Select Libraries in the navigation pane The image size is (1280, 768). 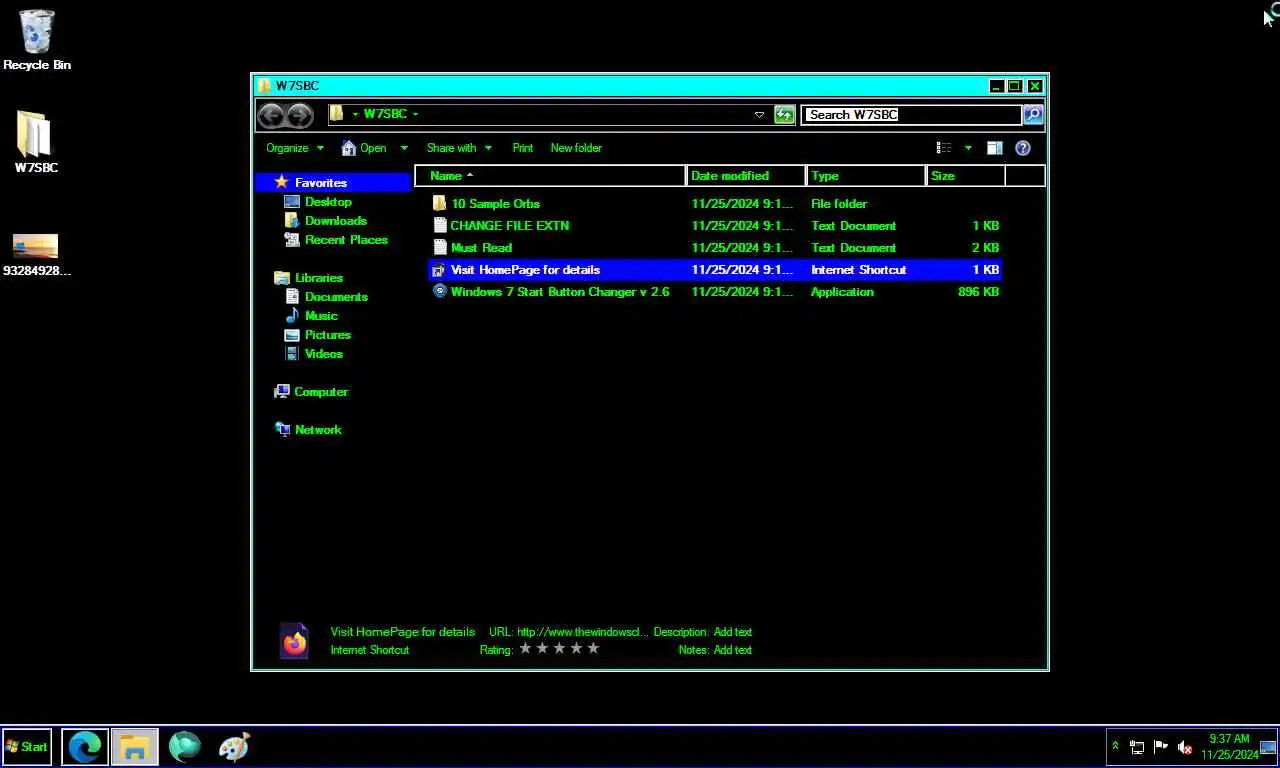click(x=319, y=278)
